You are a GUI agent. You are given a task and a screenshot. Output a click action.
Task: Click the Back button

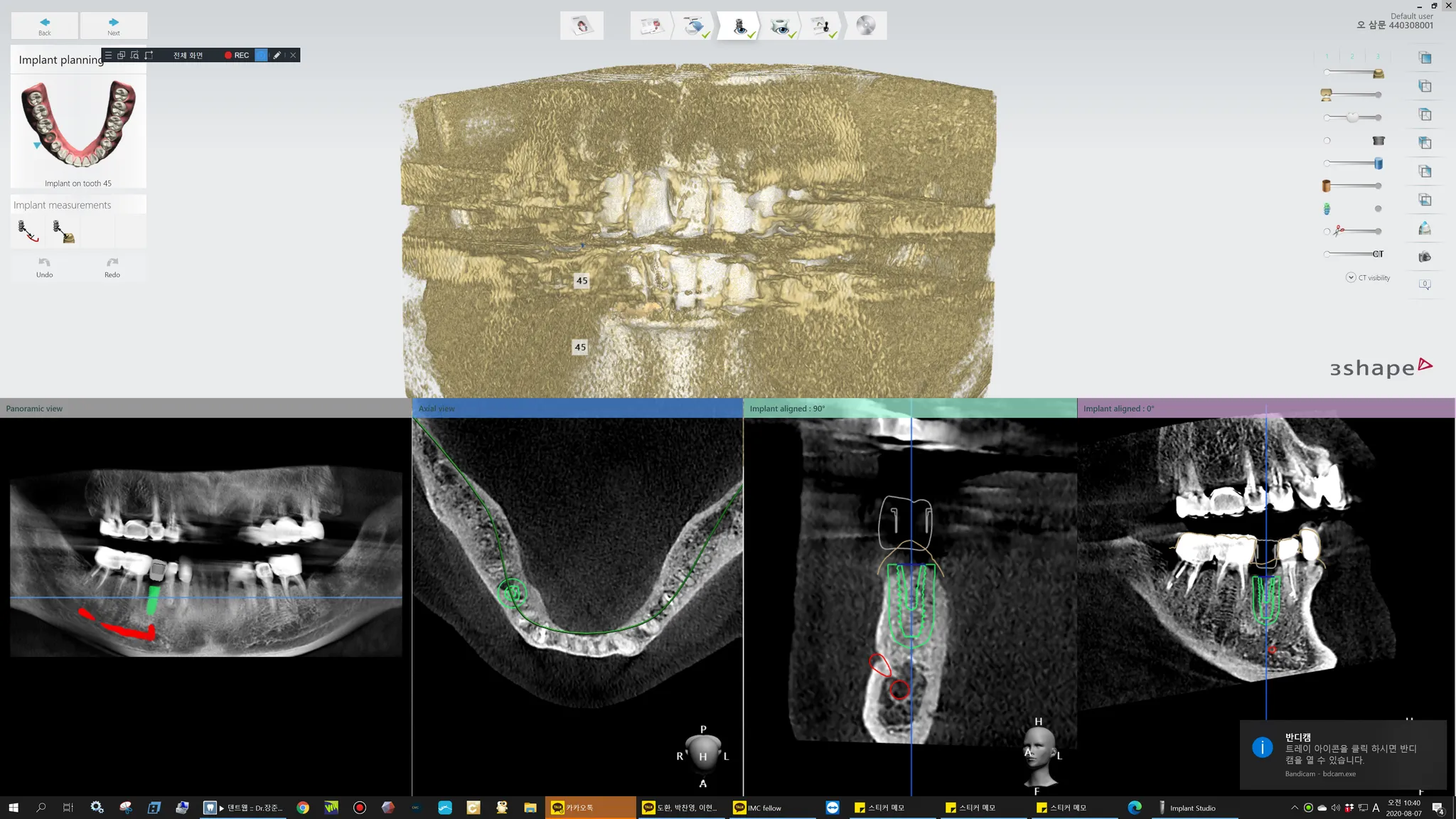pyautogui.click(x=44, y=26)
